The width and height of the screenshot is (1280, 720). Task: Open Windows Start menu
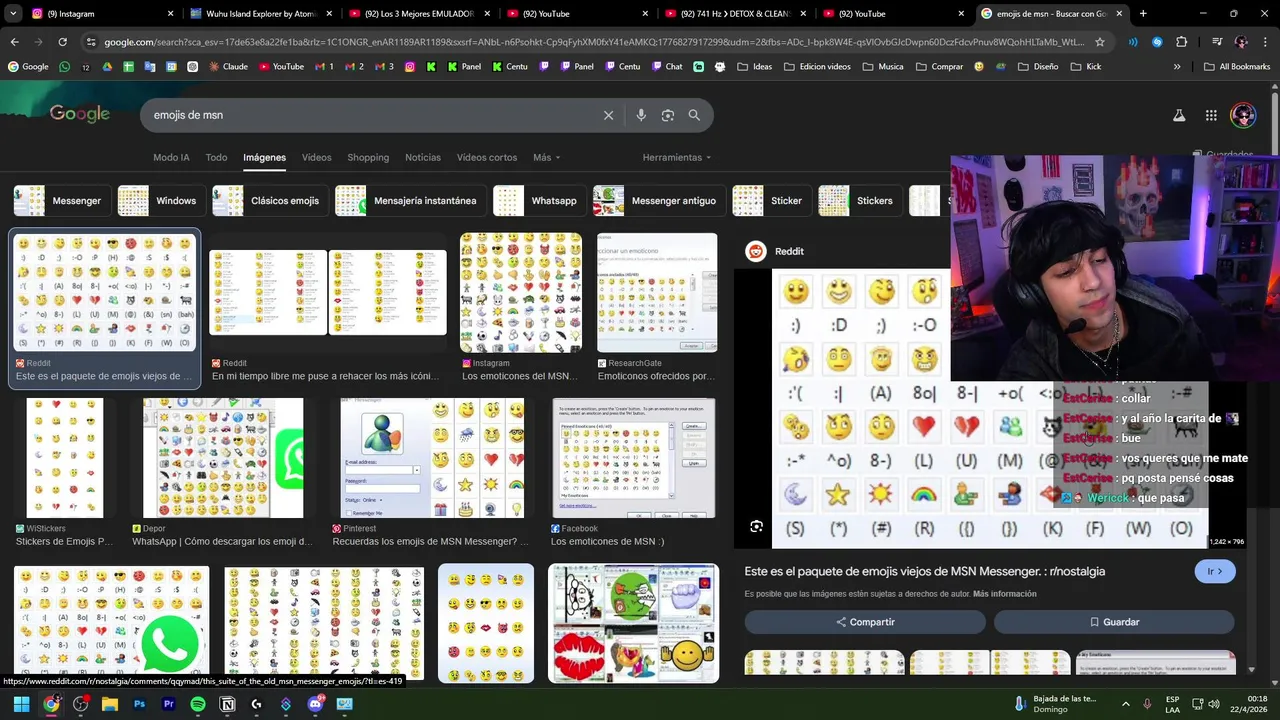pos(21,704)
